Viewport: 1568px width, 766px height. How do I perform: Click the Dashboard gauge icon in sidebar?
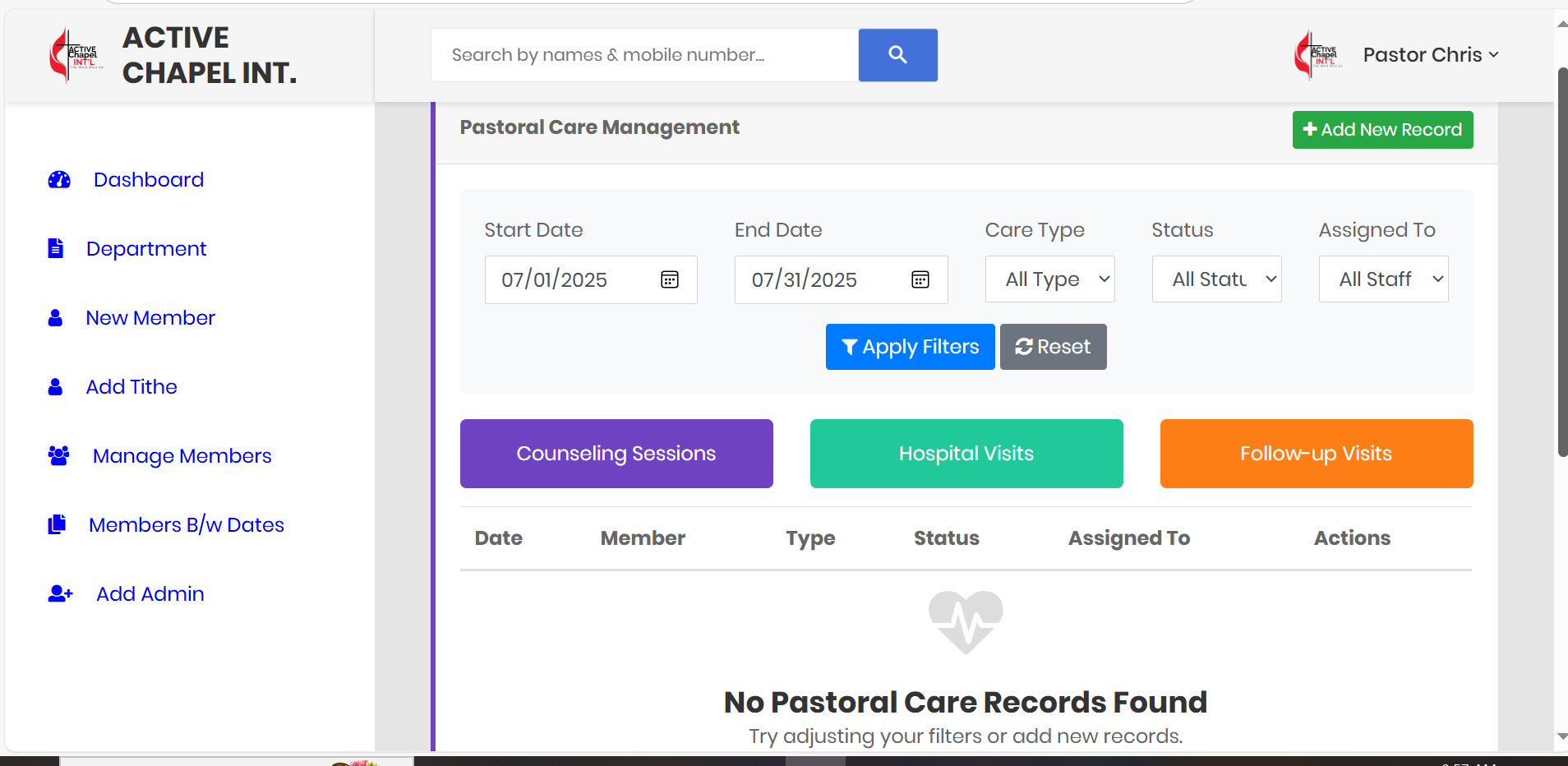[x=59, y=180]
